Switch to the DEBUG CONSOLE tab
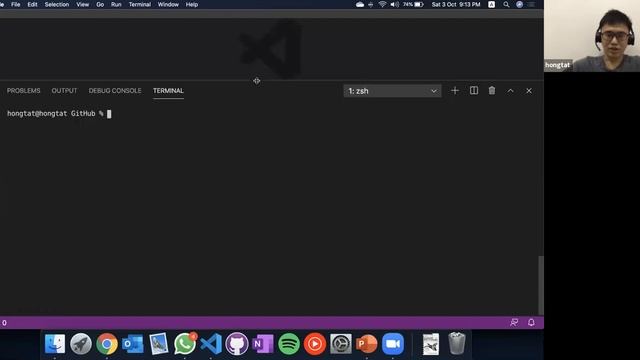 tap(115, 91)
